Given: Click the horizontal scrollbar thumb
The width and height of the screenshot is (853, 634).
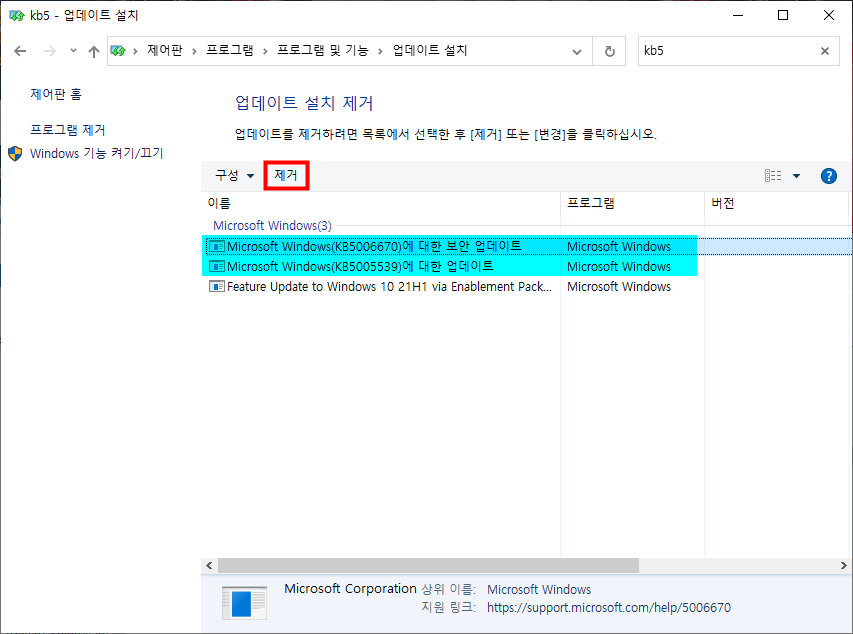Looking at the screenshot, I should coord(428,565).
